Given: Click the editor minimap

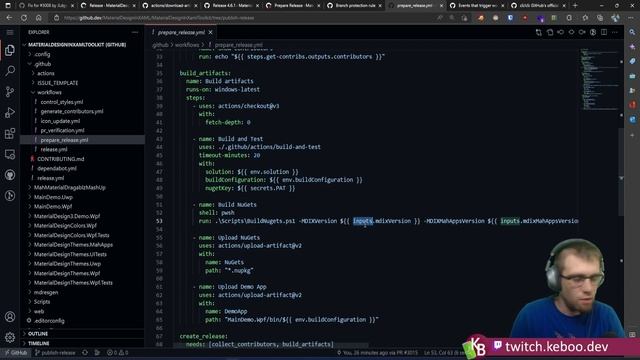Looking at the screenshot, I should [599, 80].
